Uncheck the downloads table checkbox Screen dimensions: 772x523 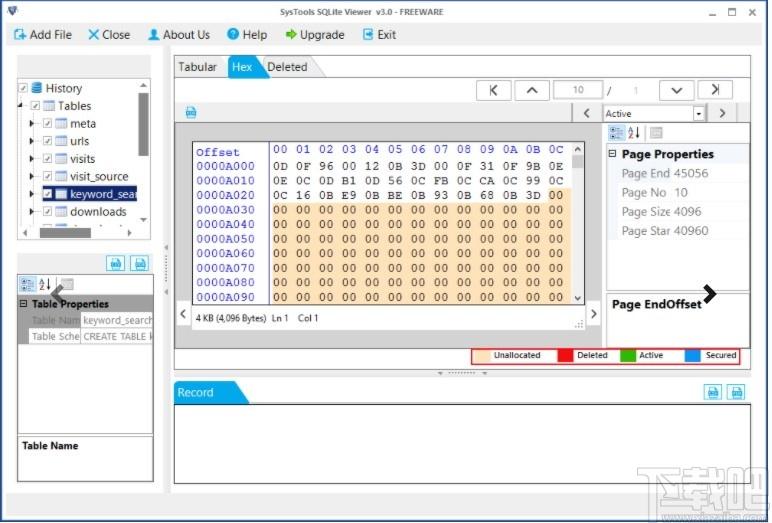(x=47, y=211)
